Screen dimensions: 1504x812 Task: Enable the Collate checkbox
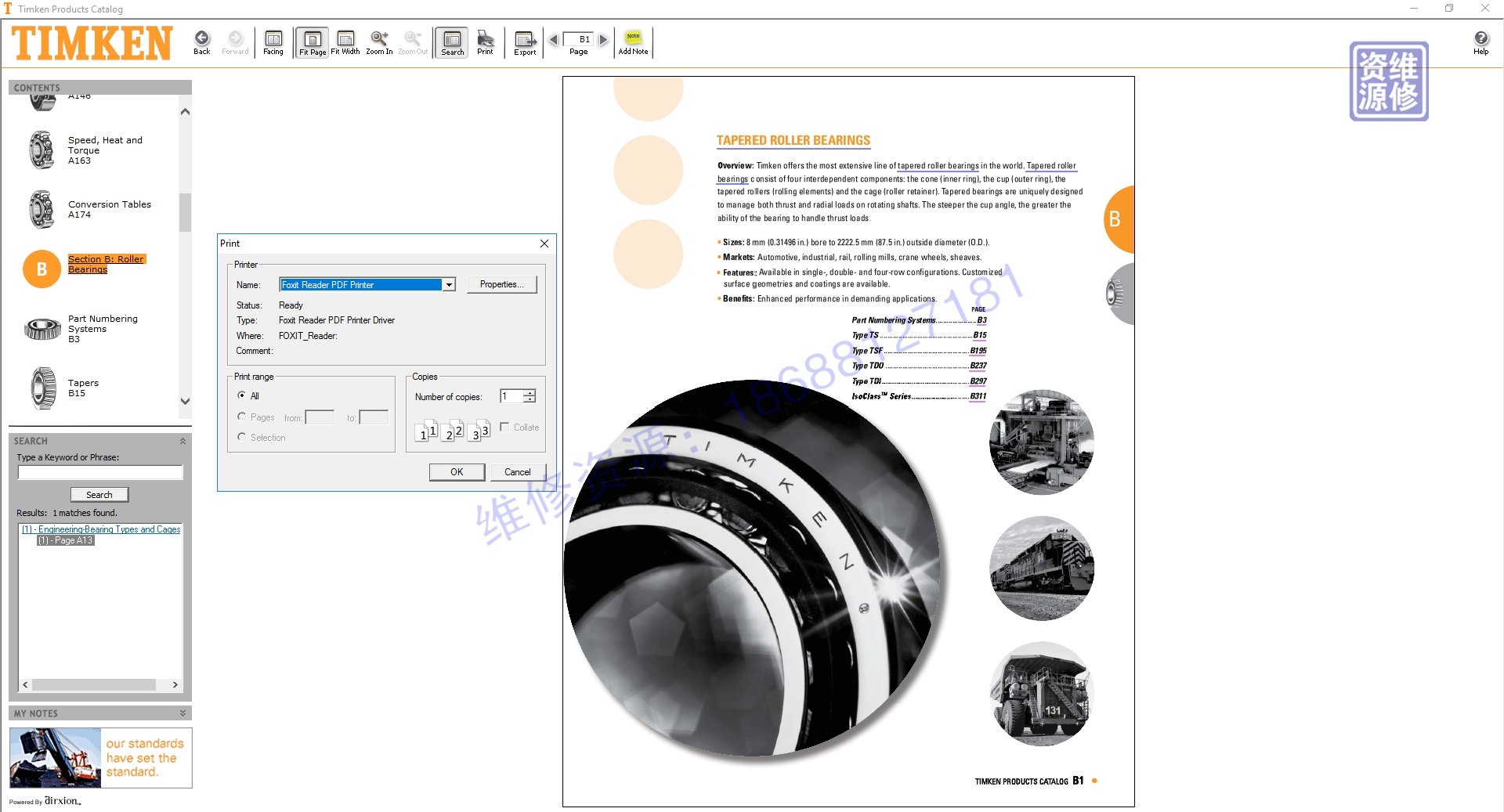(505, 427)
